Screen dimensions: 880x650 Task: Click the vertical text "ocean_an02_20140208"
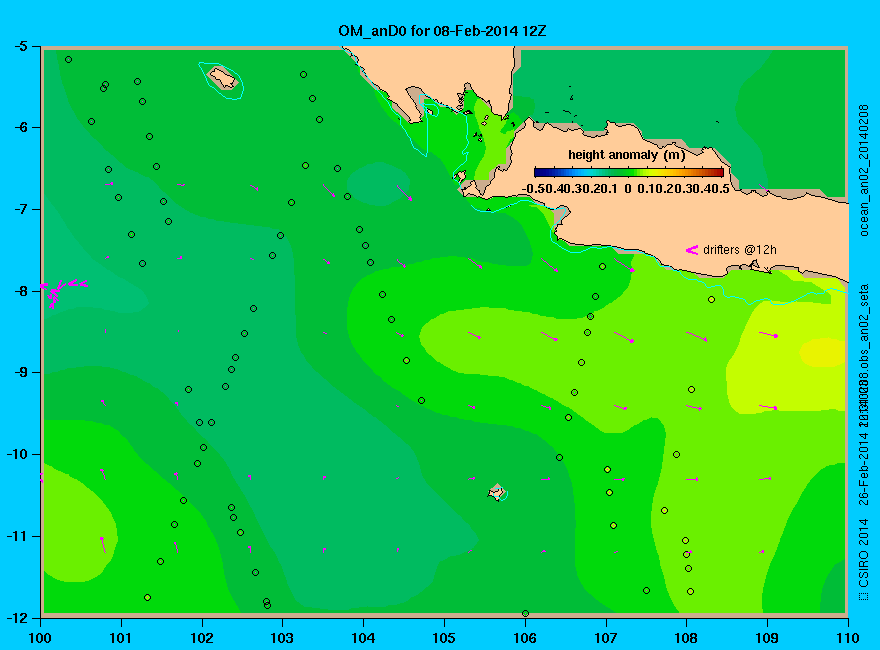tap(864, 170)
